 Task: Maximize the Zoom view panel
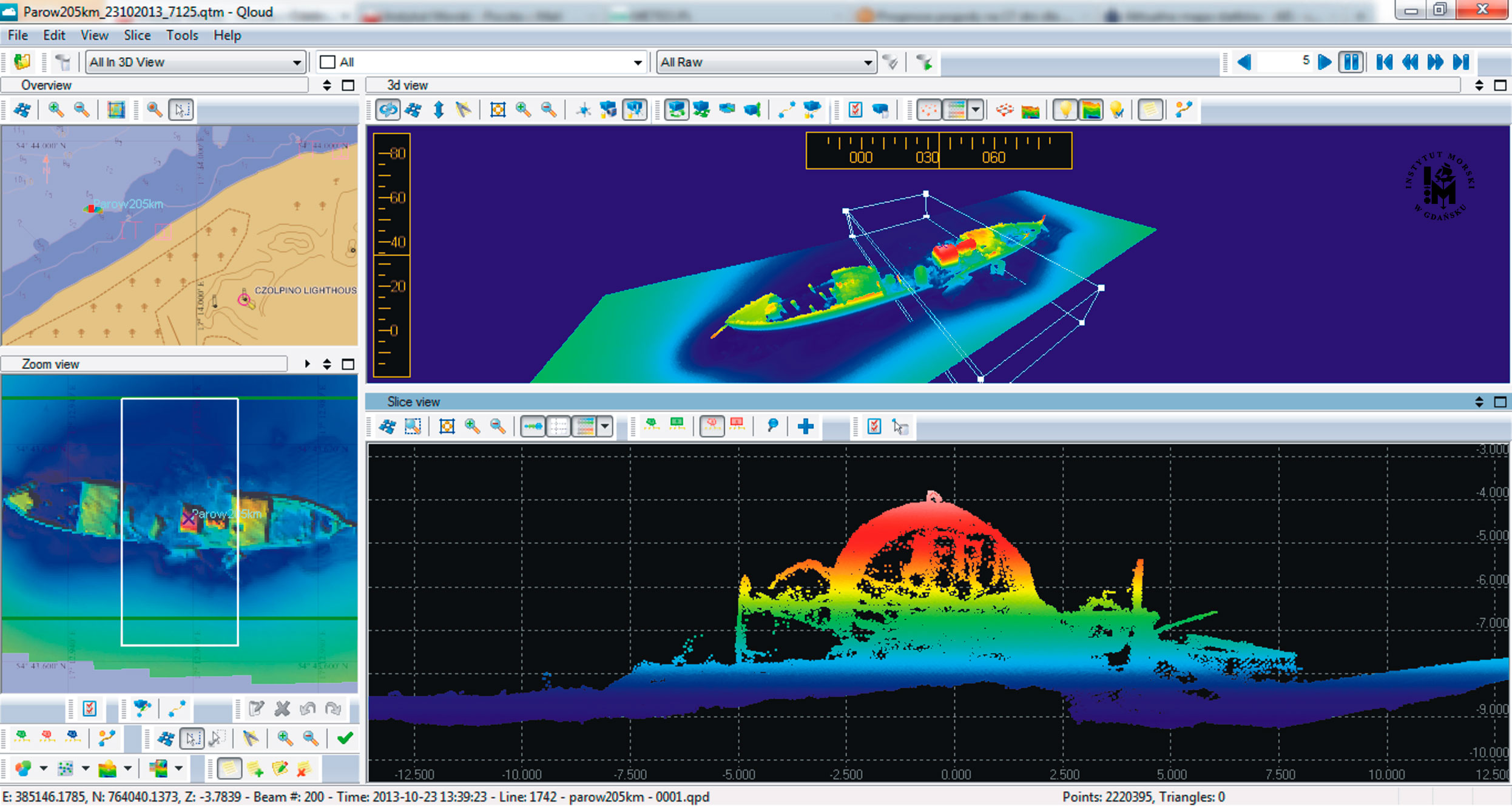pyautogui.click(x=348, y=364)
